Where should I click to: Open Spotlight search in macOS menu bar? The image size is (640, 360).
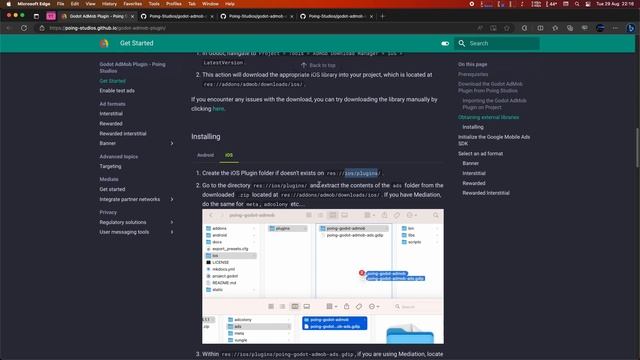[x=577, y=4]
